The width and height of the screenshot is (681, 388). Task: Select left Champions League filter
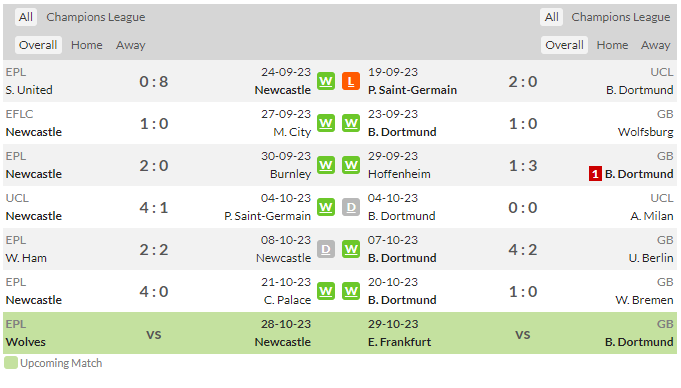click(x=96, y=17)
